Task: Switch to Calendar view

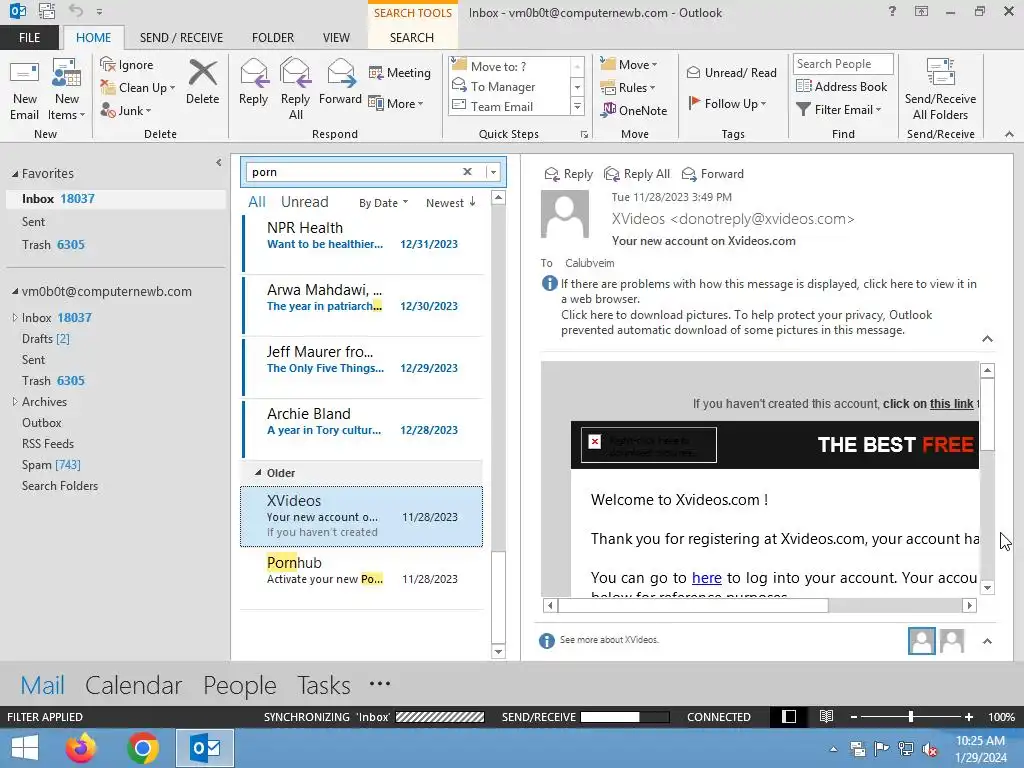Action: click(x=133, y=685)
